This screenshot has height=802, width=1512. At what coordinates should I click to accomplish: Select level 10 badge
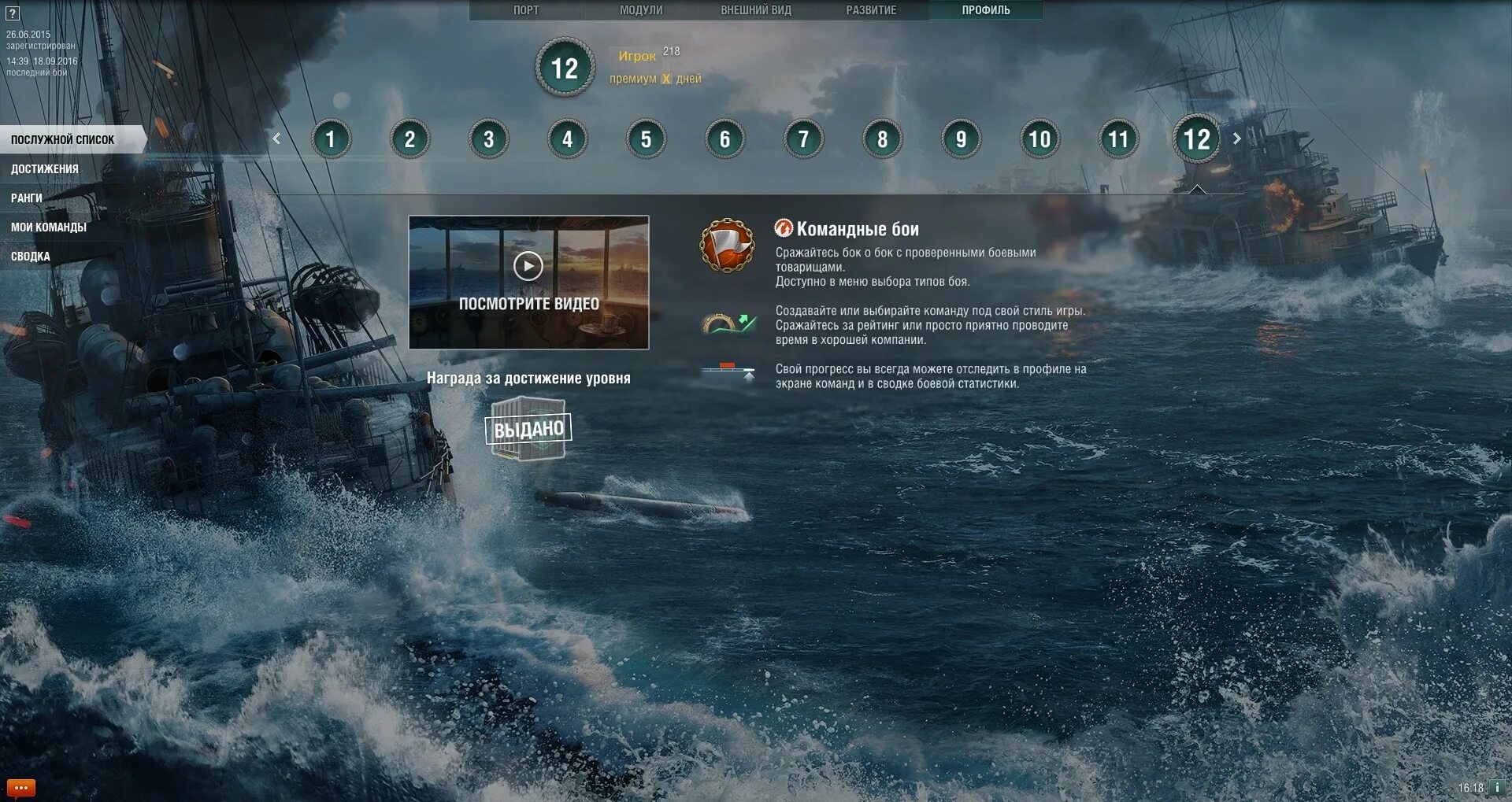click(1039, 139)
